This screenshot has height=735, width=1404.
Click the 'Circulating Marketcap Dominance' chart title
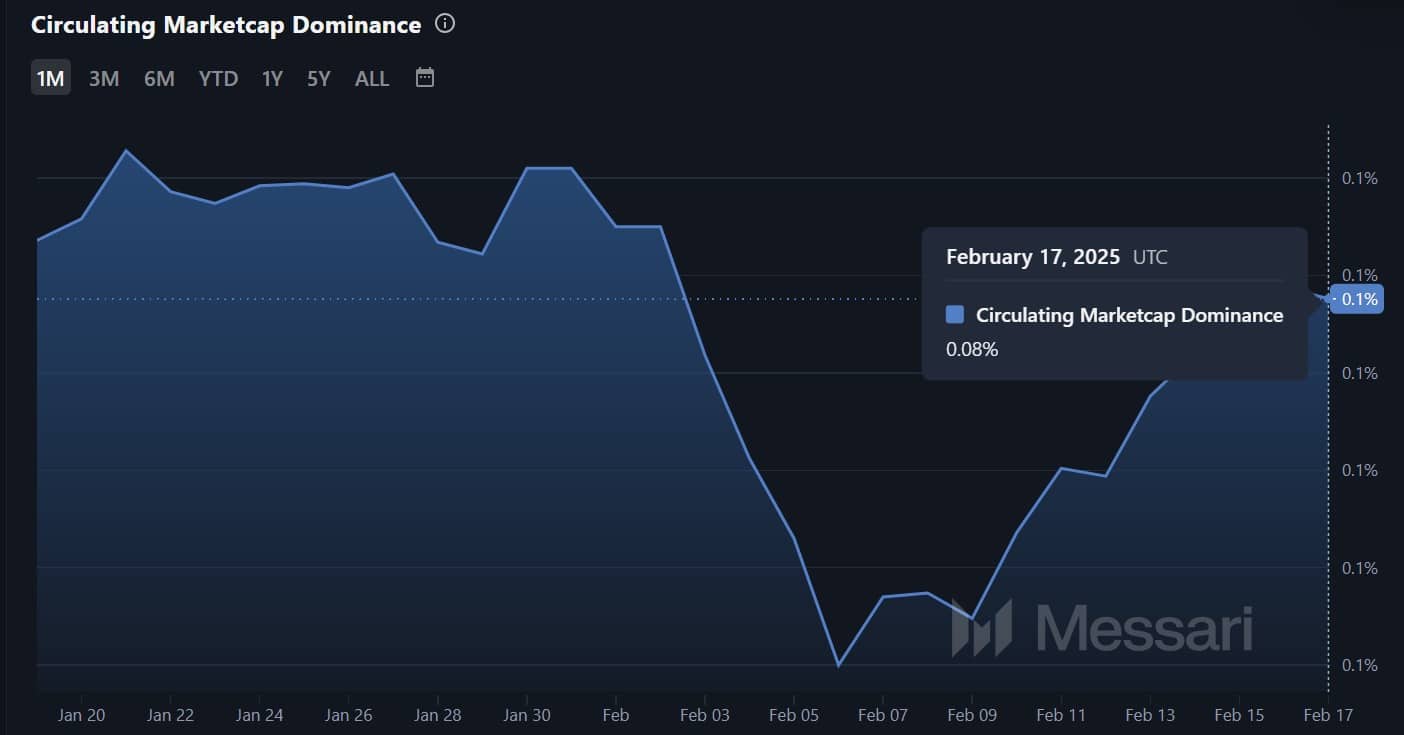[x=226, y=25]
